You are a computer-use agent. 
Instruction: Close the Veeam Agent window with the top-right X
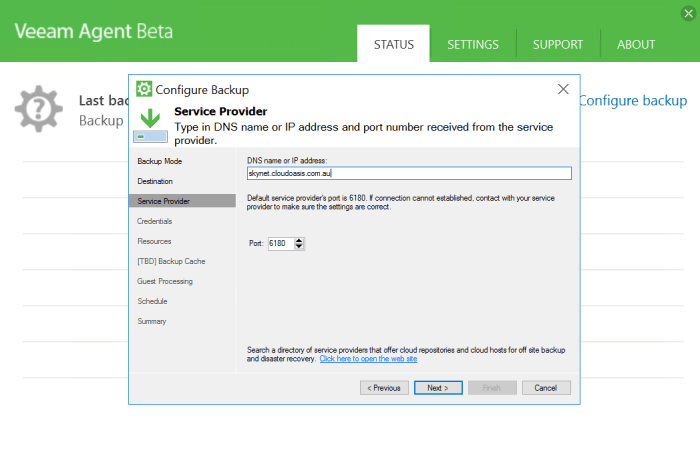688,13
